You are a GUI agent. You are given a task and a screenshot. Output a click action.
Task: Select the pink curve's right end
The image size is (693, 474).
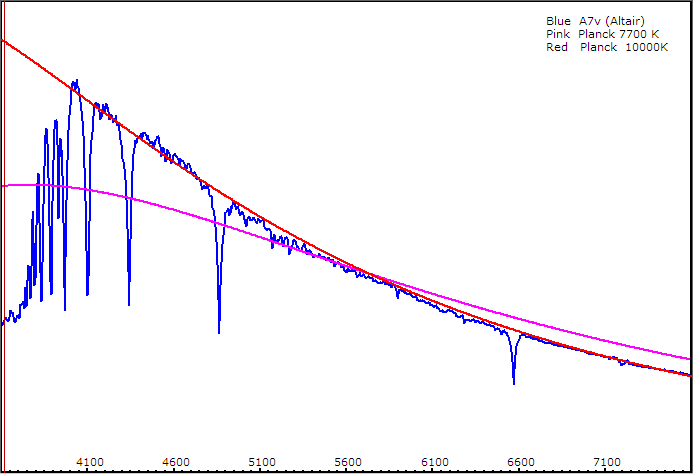pos(688,357)
